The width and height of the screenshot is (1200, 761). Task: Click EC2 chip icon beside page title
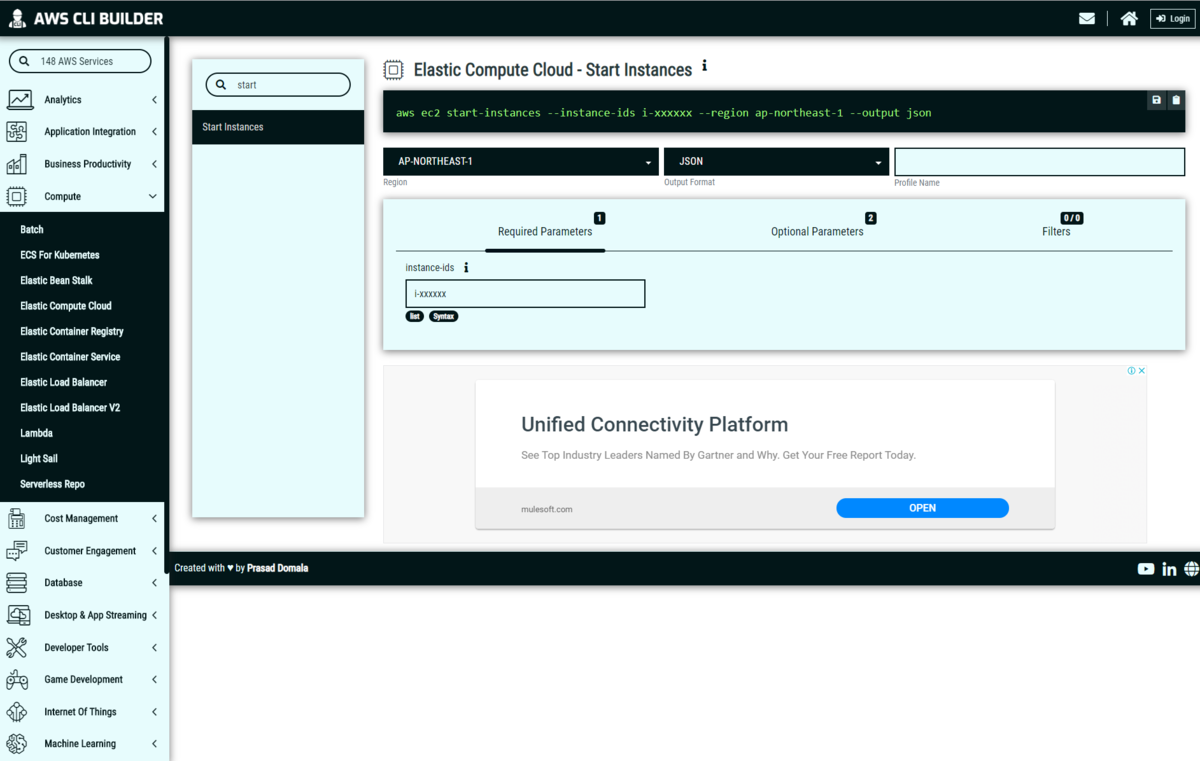394,70
